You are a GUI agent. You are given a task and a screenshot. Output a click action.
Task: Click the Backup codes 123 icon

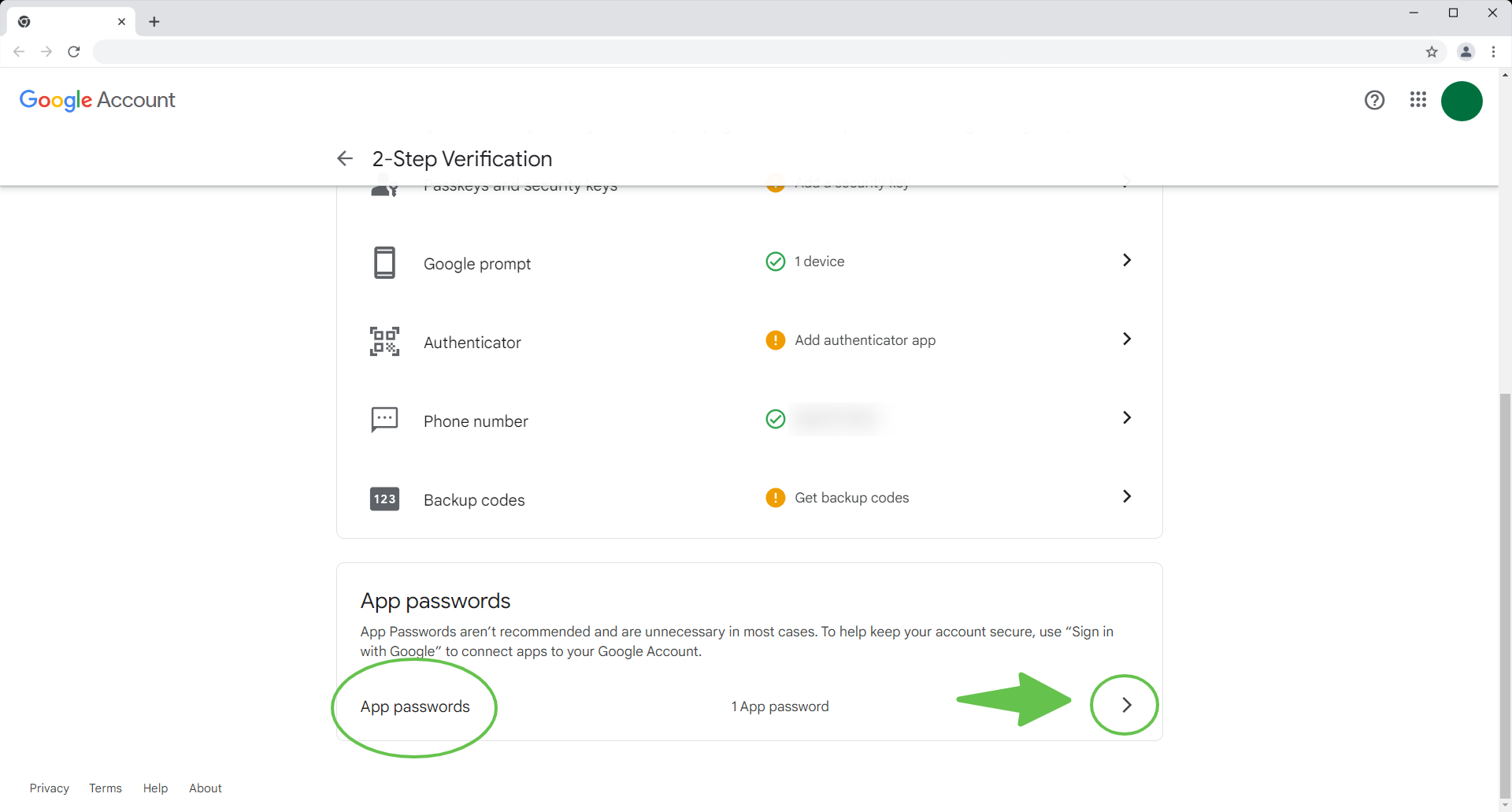(384, 499)
